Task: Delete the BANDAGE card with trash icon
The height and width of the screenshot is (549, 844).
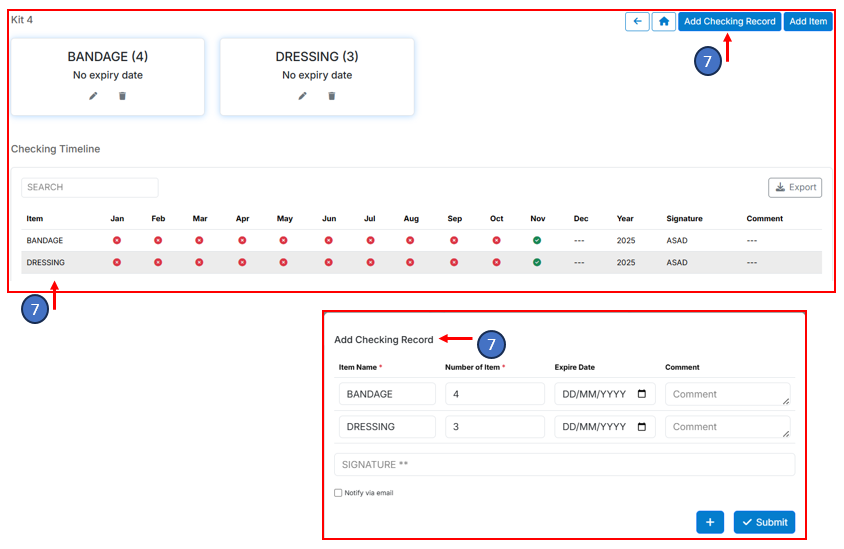Action: click(122, 96)
